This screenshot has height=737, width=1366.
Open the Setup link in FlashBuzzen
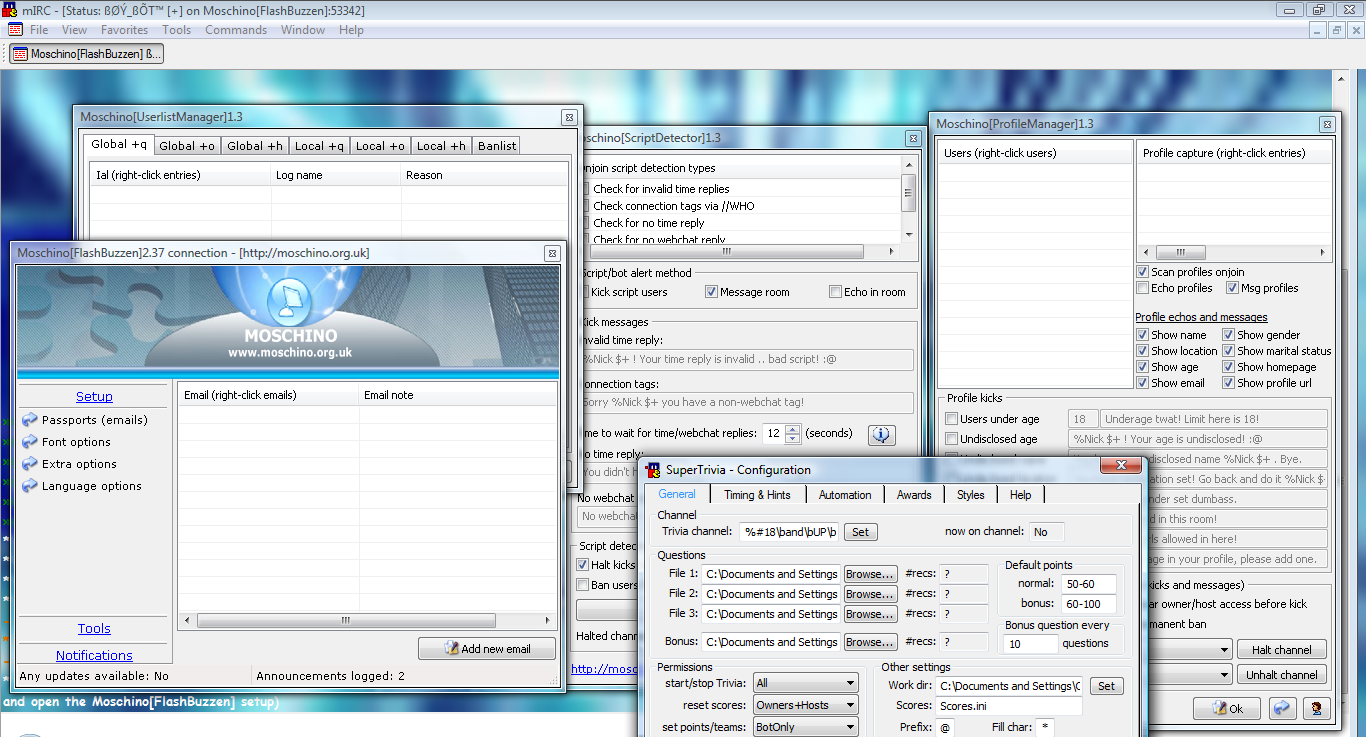point(94,397)
